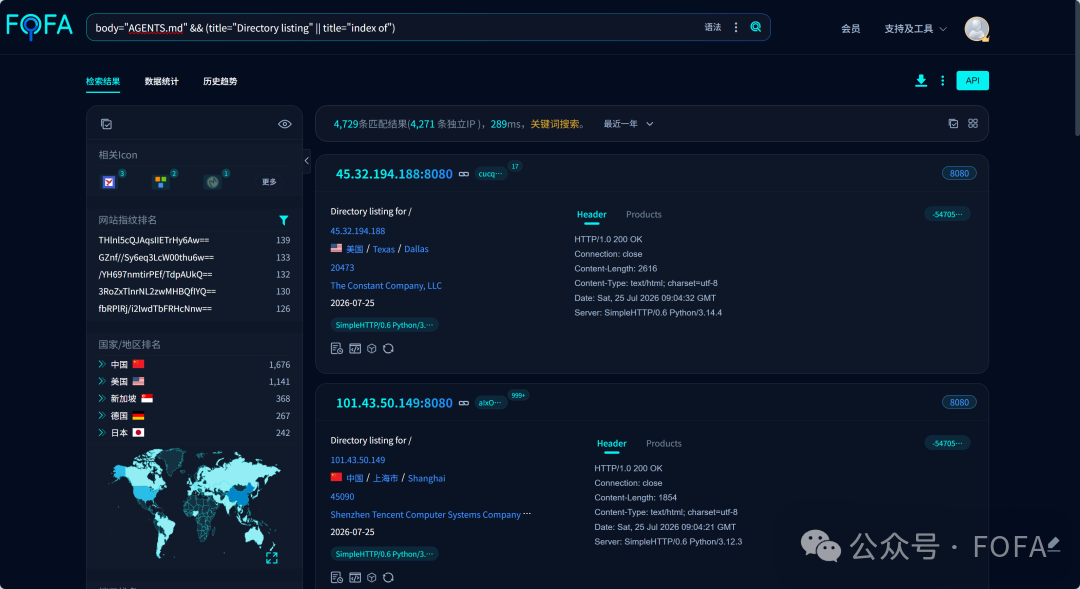Screen dimensions: 1080x589
Task: Open the more options dots beside API
Action: tap(942, 81)
